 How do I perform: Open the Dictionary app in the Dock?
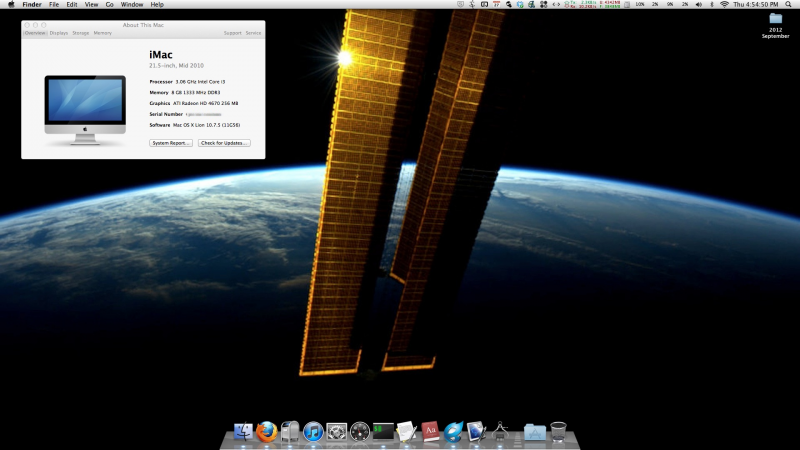[x=430, y=432]
